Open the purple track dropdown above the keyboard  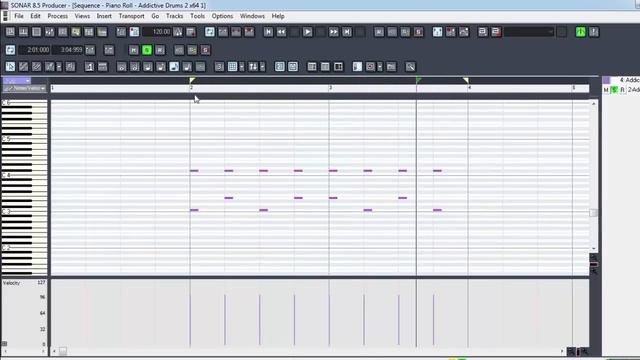pos(17,81)
